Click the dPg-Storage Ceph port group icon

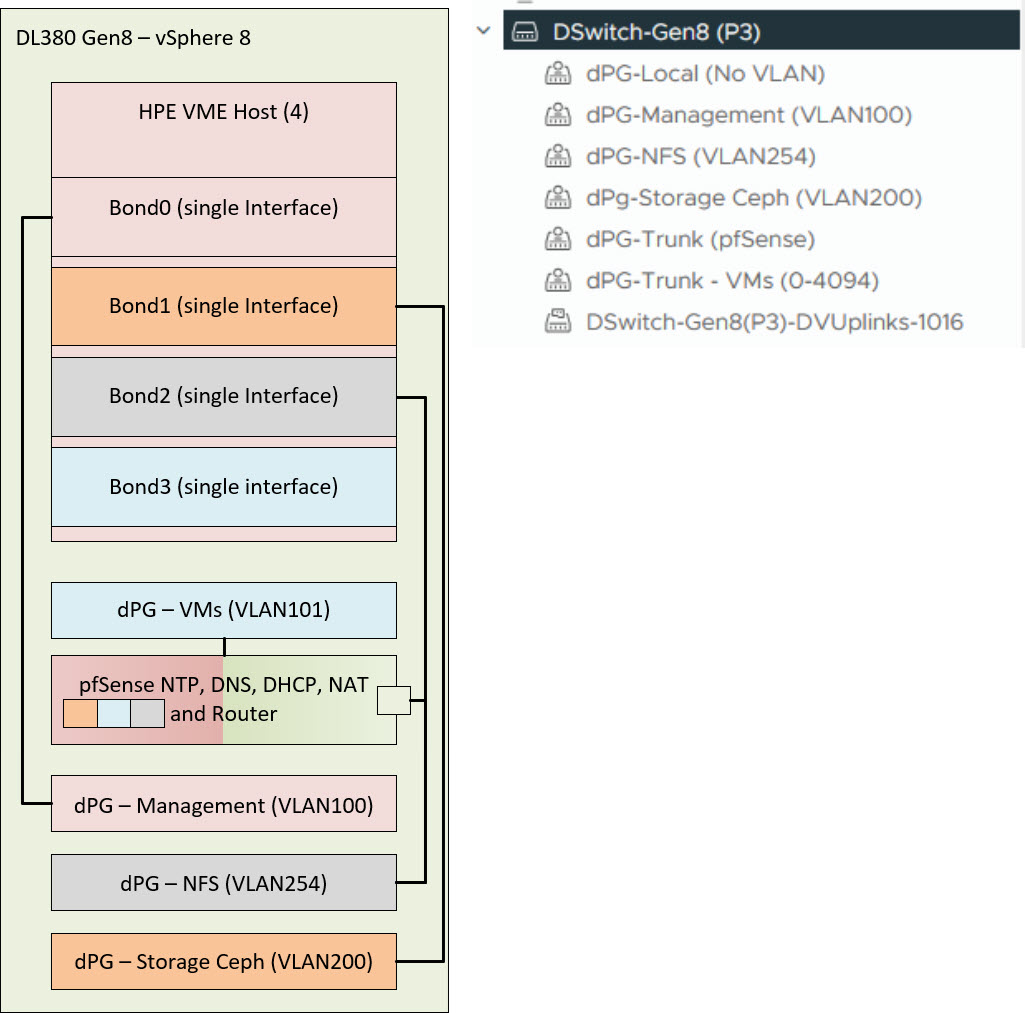tap(556, 198)
